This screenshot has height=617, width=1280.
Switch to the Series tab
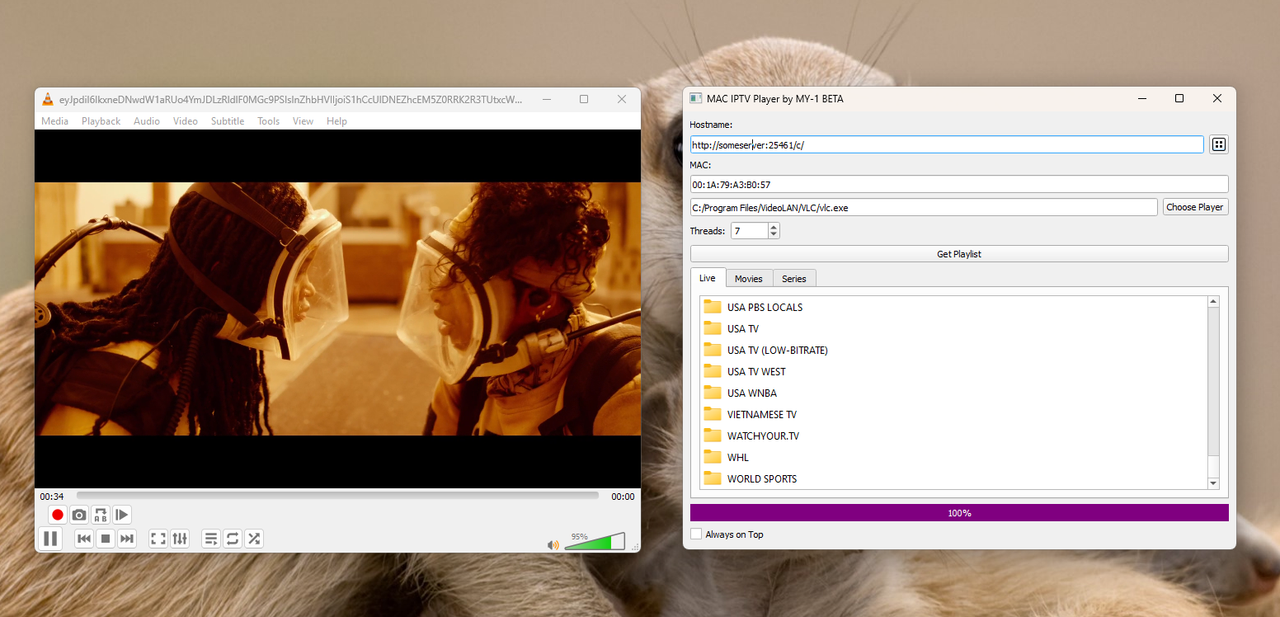point(794,279)
